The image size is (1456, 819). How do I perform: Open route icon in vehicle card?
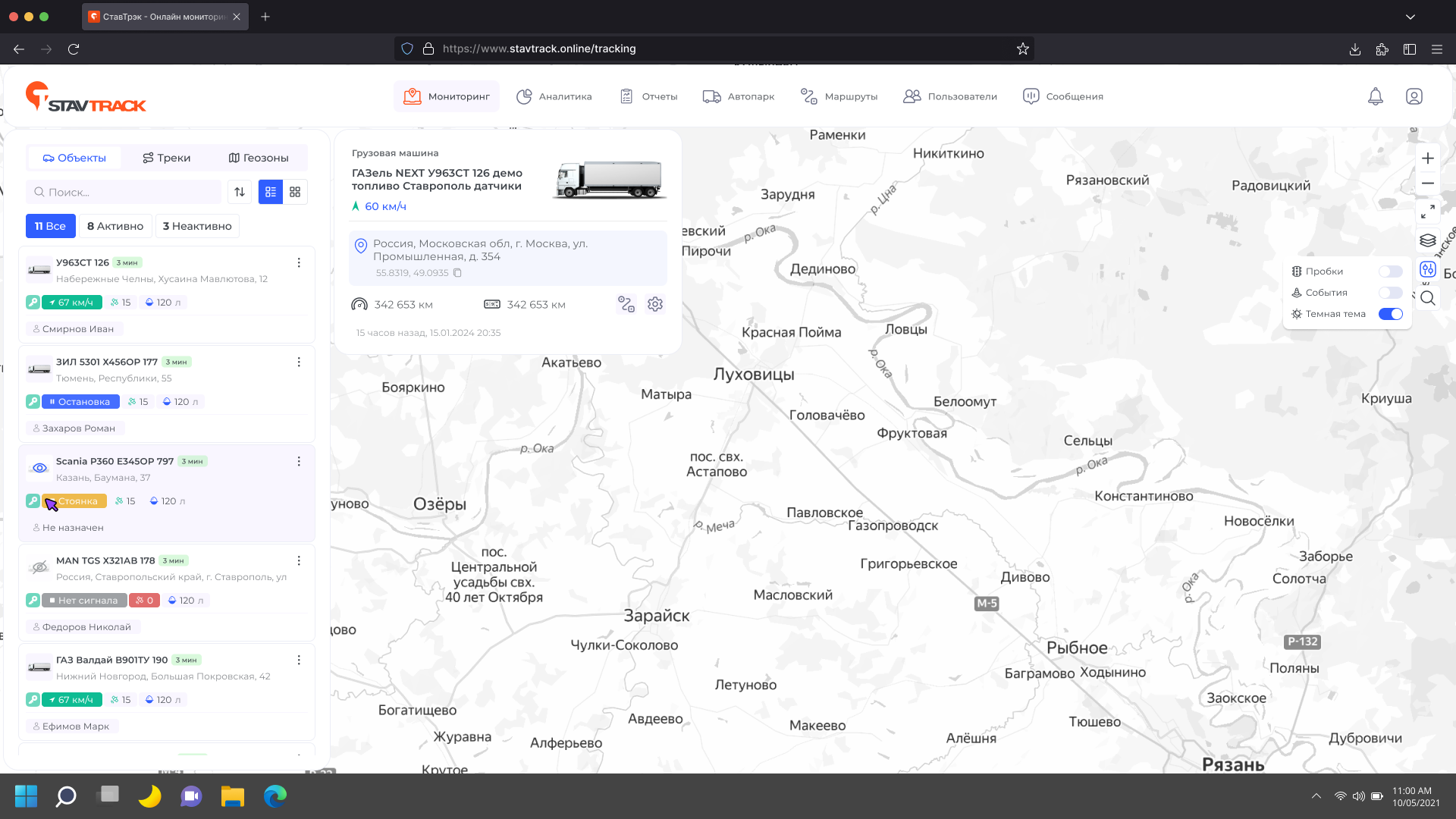626,304
